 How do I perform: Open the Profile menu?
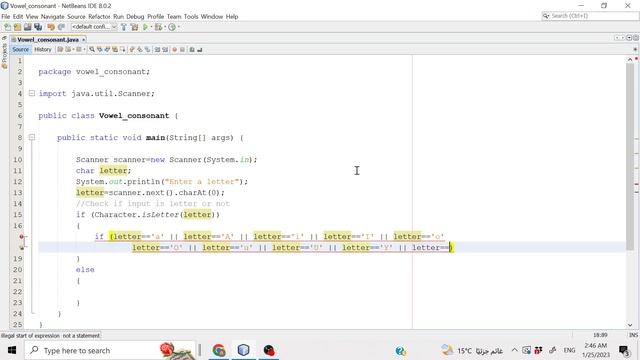coord(156,17)
